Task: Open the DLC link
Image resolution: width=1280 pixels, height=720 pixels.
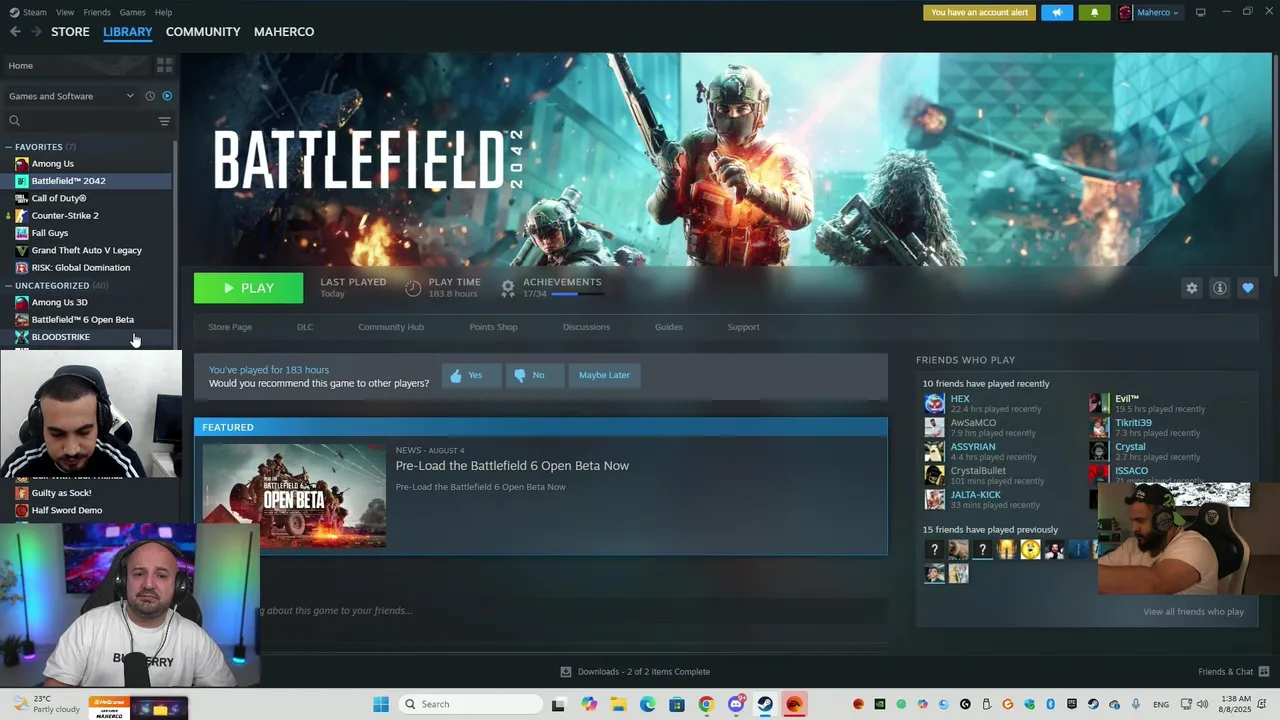Action: 305,327
